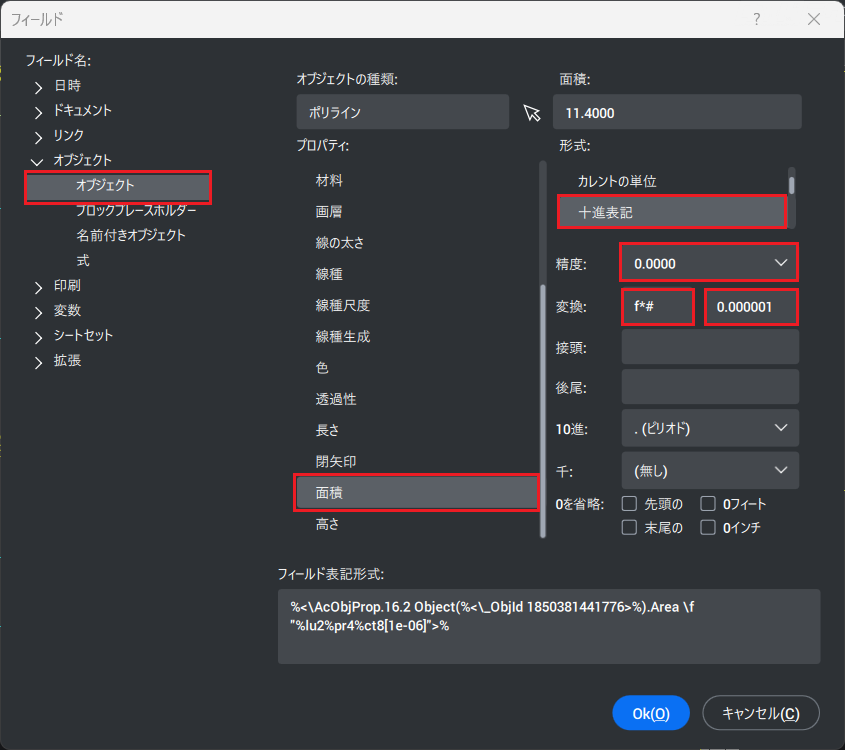
Task: Choose 十進表記 in the format list
Action: [x=671, y=213]
